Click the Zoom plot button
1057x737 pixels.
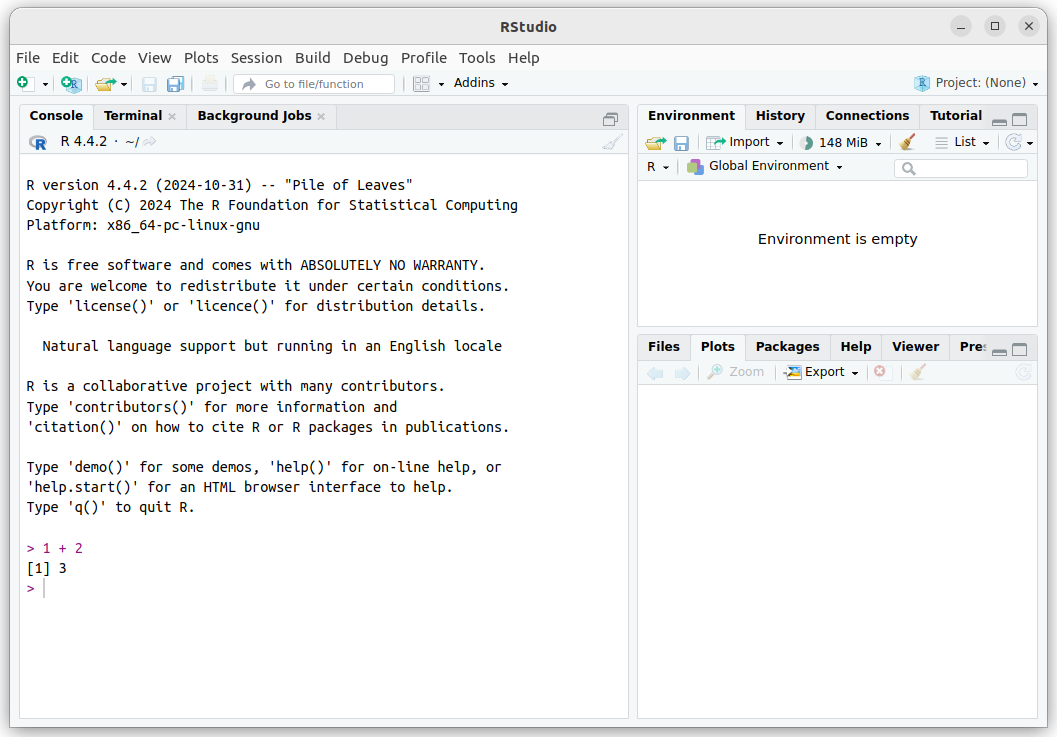click(x=735, y=372)
